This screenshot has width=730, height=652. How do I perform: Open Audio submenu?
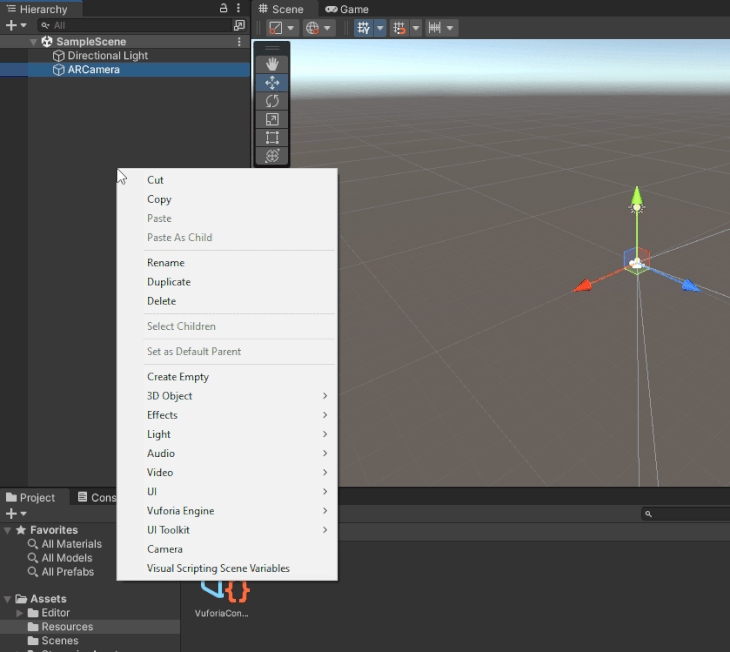point(227,453)
